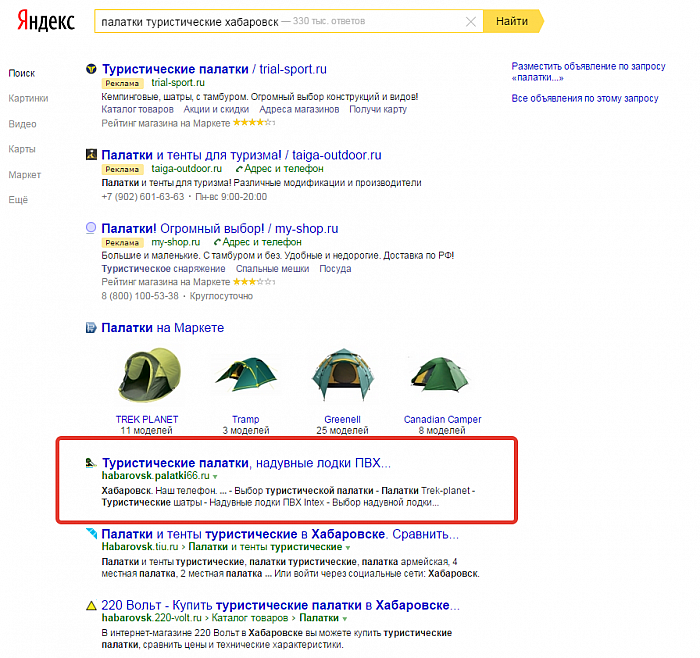Open Посуда sitelink
This screenshot has height=658, width=700.
[335, 269]
